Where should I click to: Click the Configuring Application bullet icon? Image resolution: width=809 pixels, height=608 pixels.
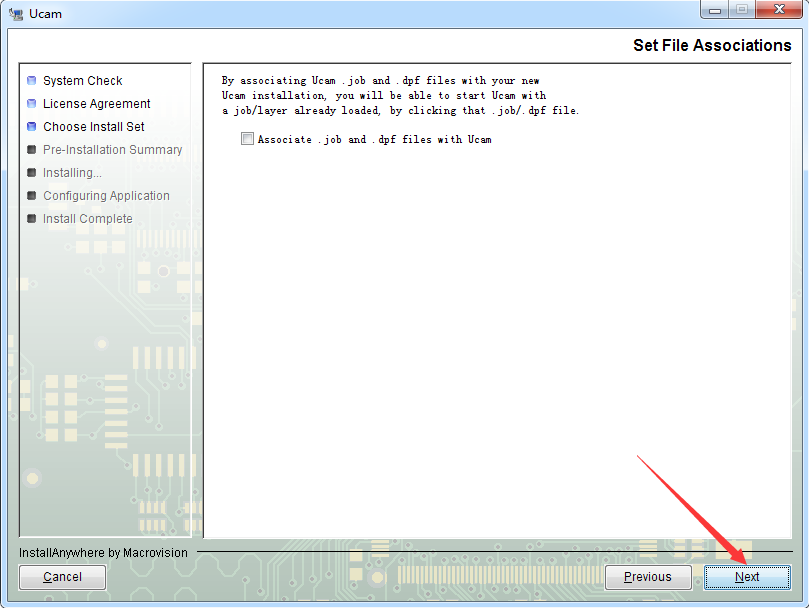click(31, 196)
